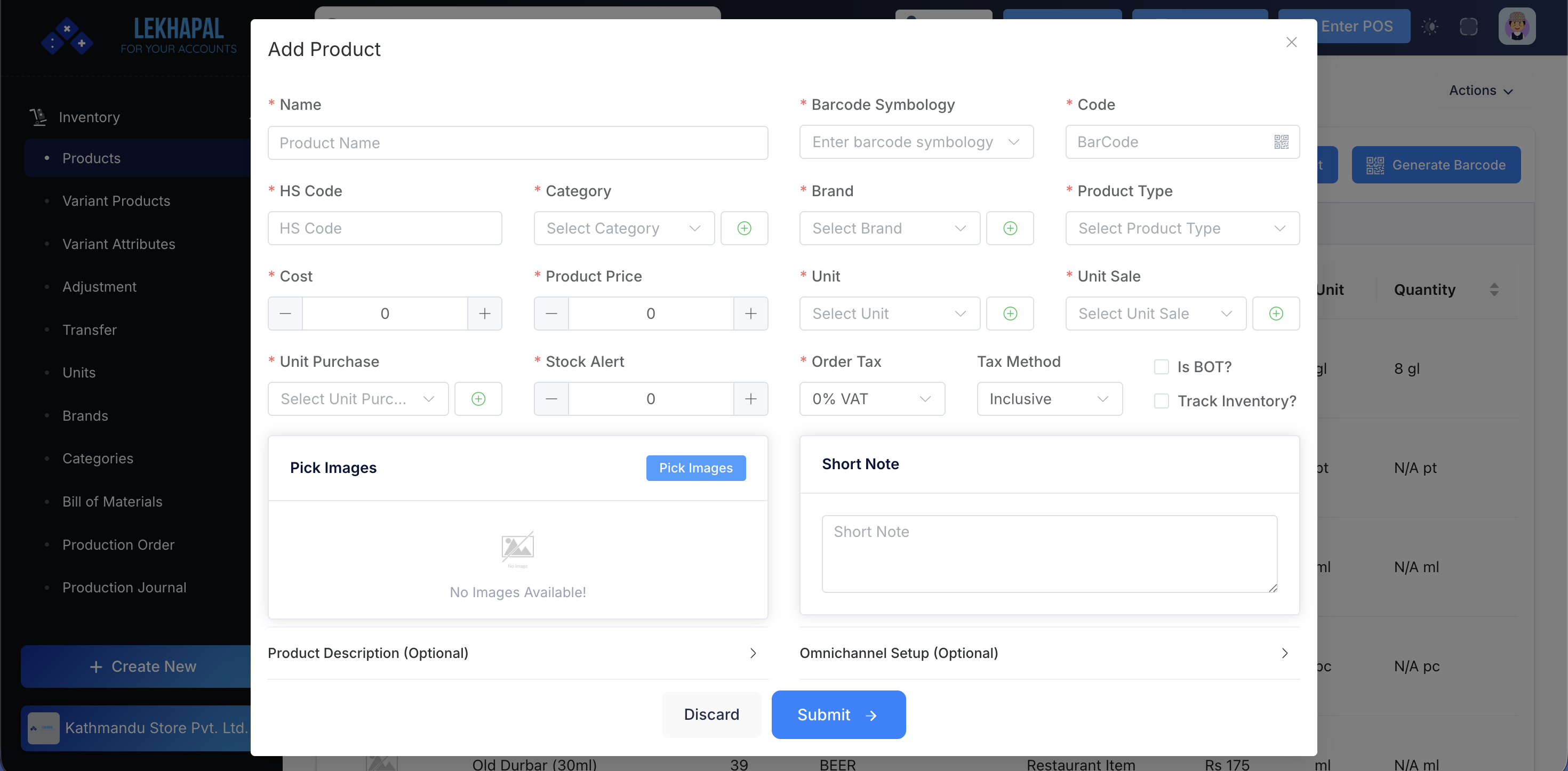Click the add new unit plus icon
The height and width of the screenshot is (771, 1568).
[1010, 314]
